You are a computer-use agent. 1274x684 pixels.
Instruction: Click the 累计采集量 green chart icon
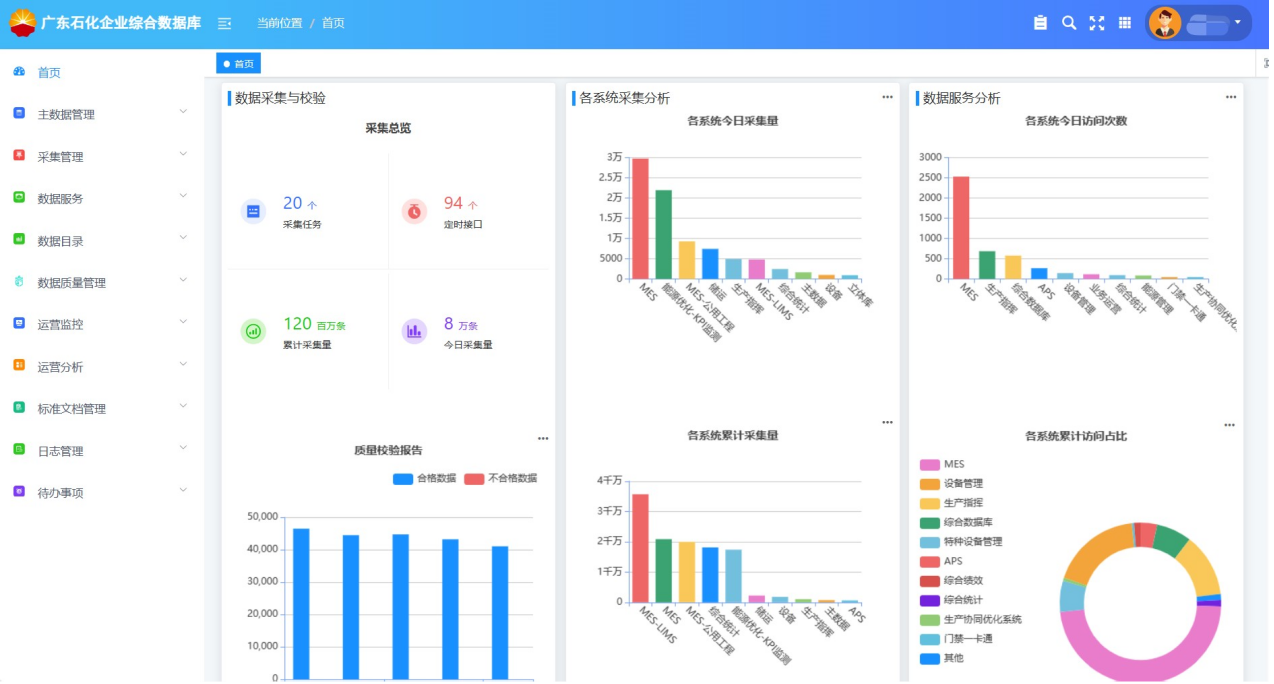(x=253, y=331)
